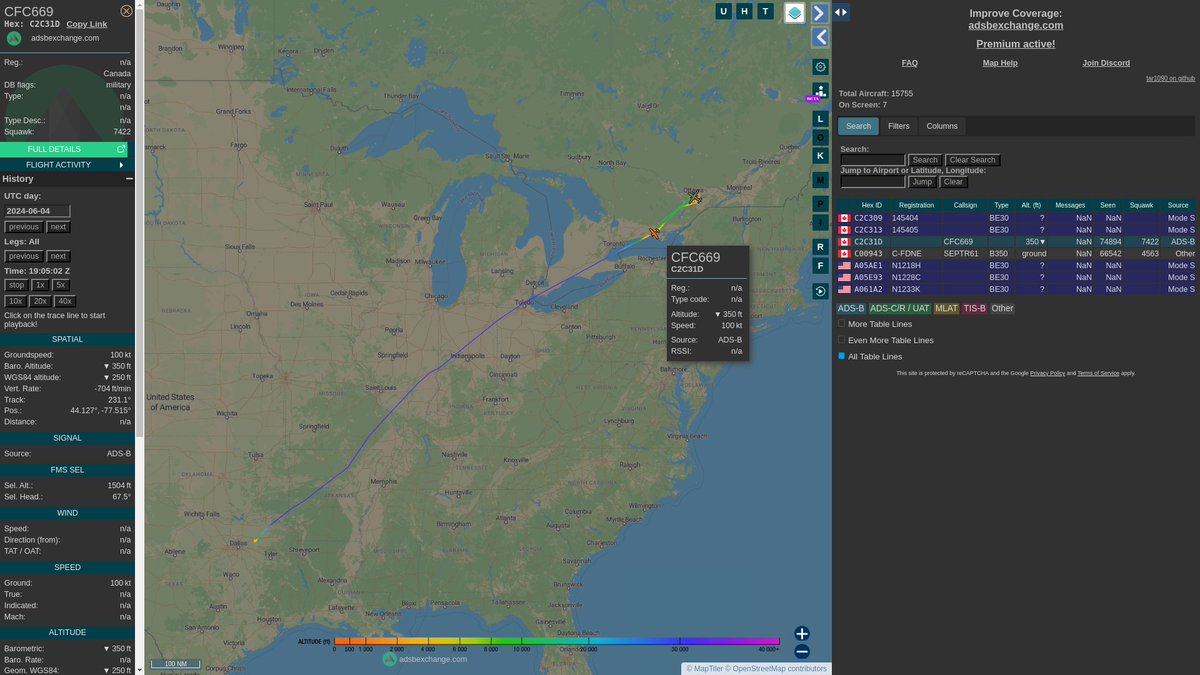The width and height of the screenshot is (1200, 675).
Task: Switch to the Filters tab
Action: (899, 126)
